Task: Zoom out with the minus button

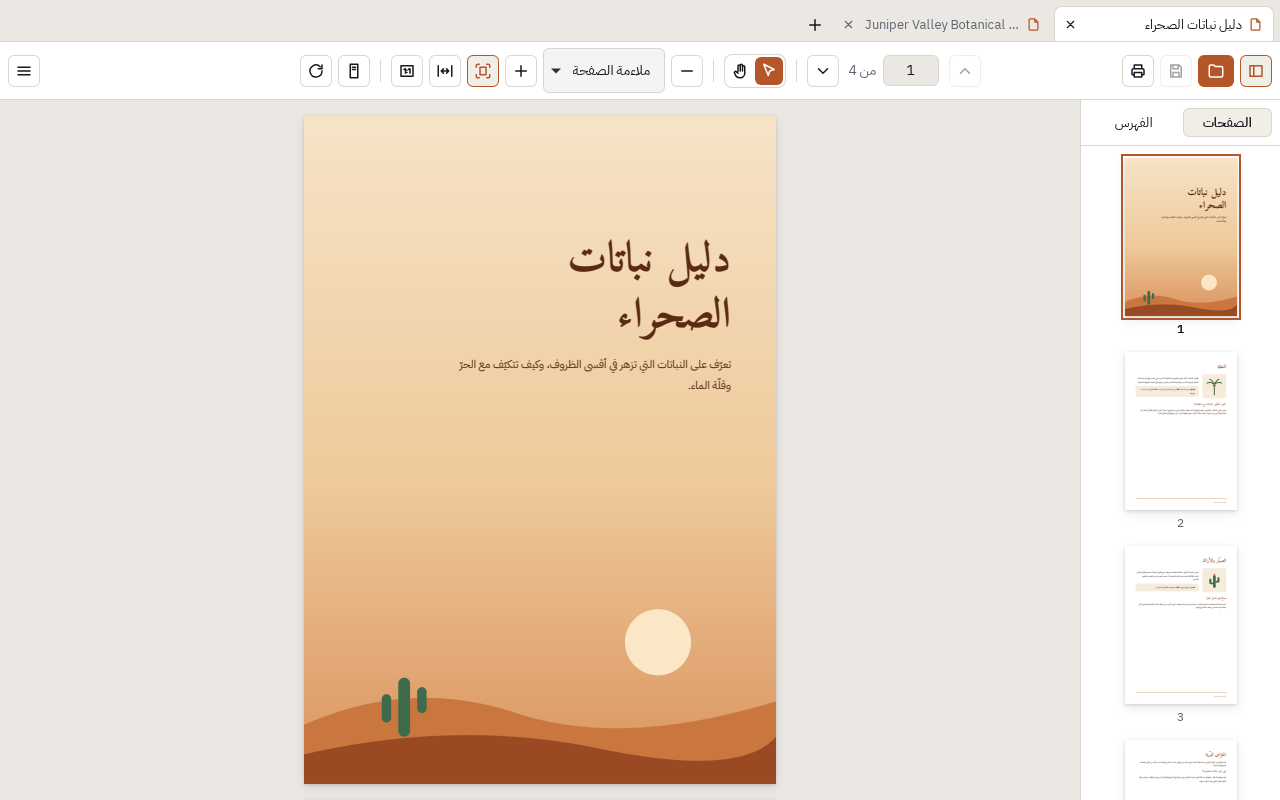Action: pyautogui.click(x=687, y=71)
